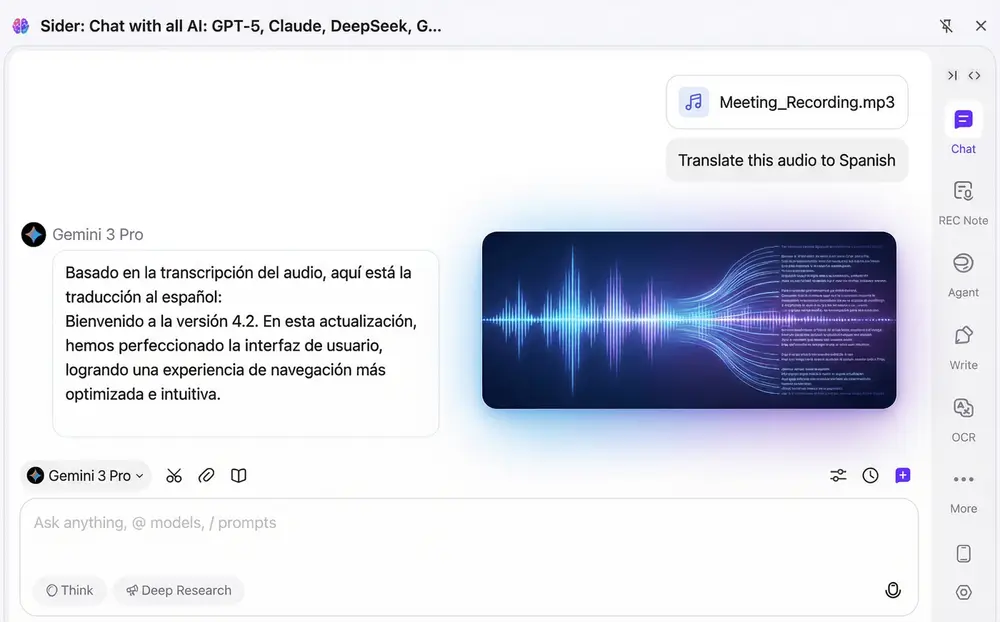1000x622 pixels.
Task: Click the Translate this audio to Spanish message
Action: pos(787,160)
